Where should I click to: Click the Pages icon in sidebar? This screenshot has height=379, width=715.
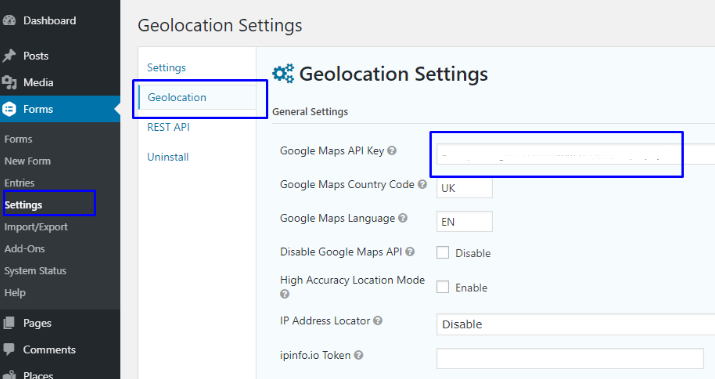[x=9, y=323]
